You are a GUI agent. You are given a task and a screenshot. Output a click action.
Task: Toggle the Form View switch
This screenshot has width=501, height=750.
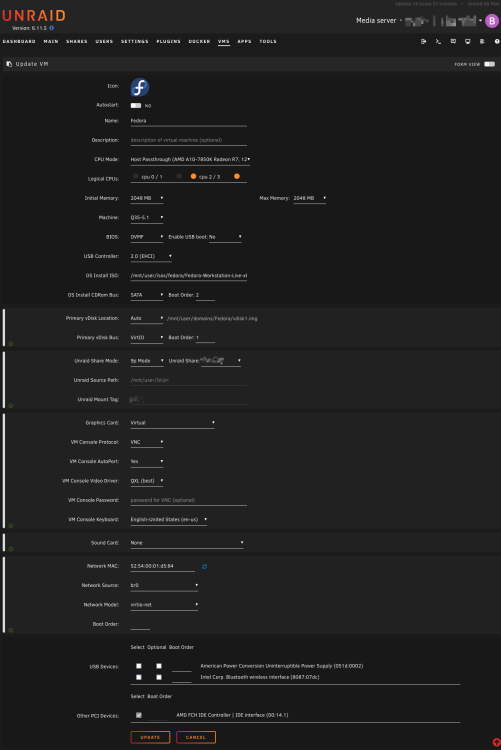pos(489,64)
